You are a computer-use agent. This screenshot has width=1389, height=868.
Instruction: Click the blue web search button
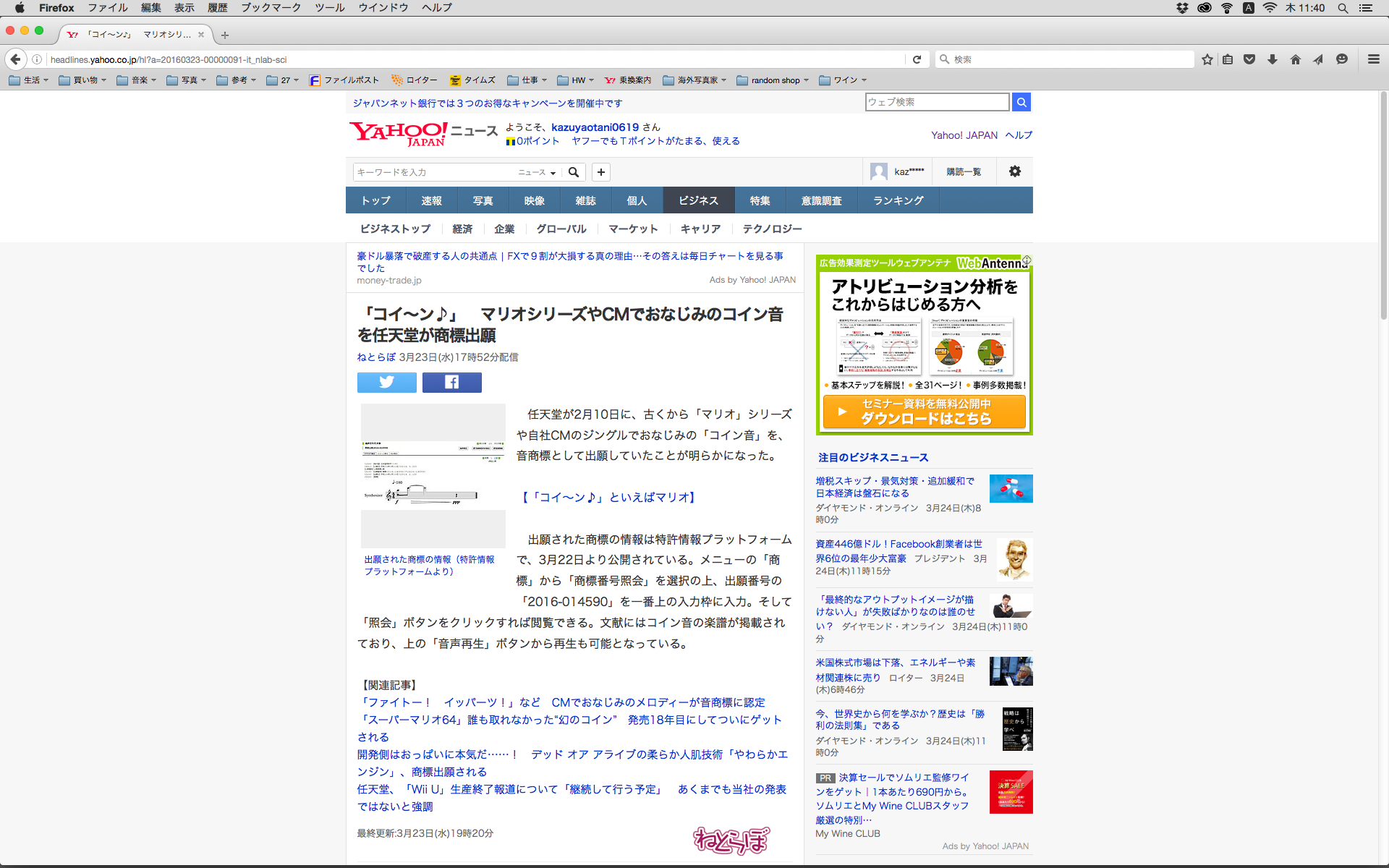1021,102
